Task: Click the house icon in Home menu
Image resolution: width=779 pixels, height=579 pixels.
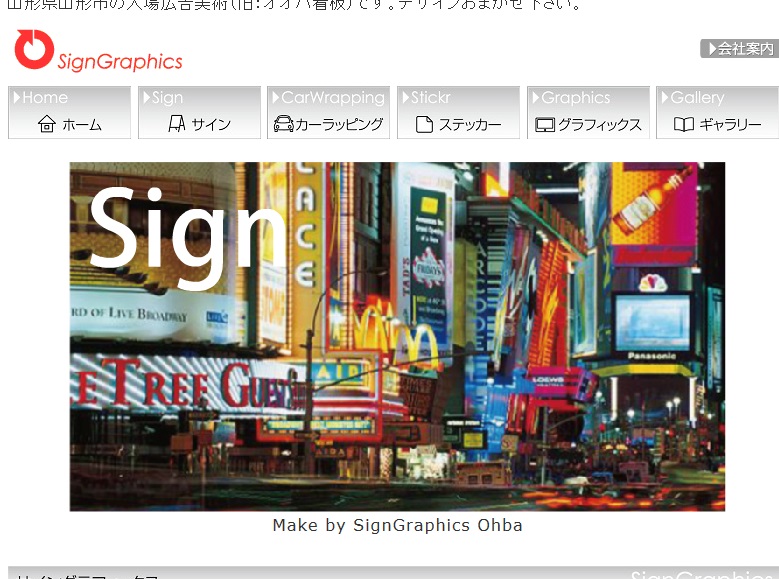Action: [47, 124]
